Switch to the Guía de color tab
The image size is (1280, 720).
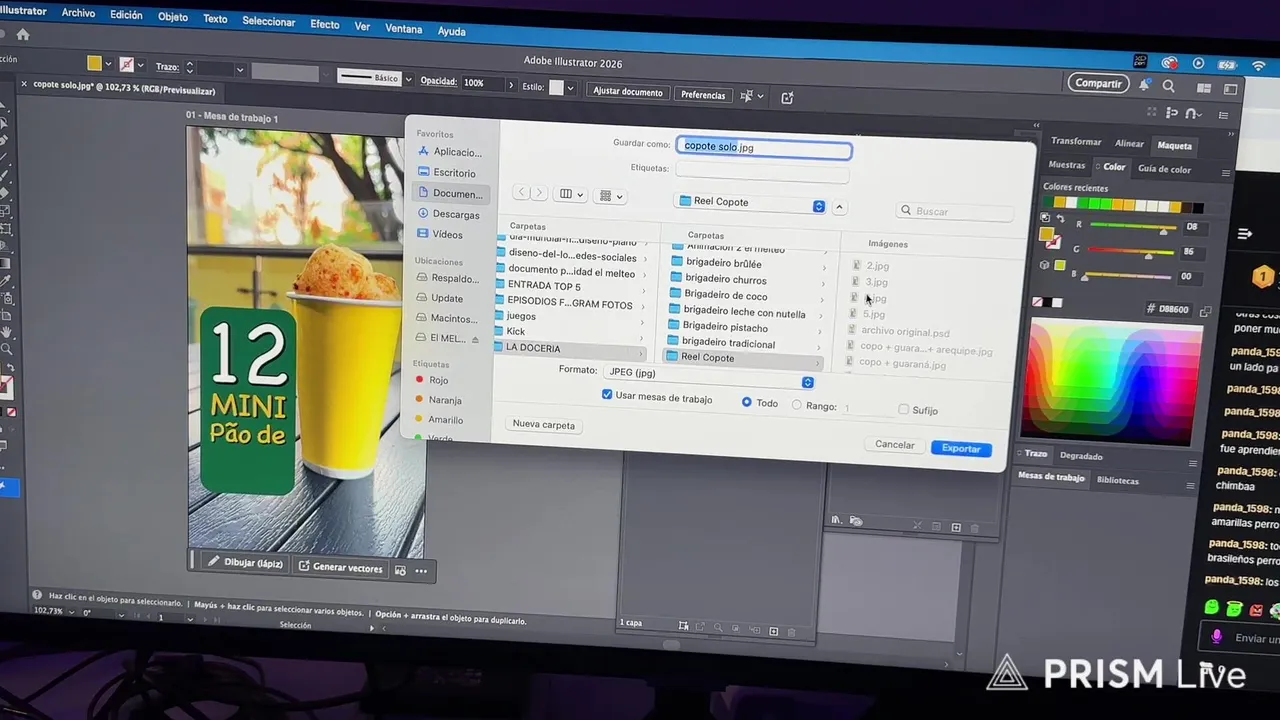[x=1164, y=170]
